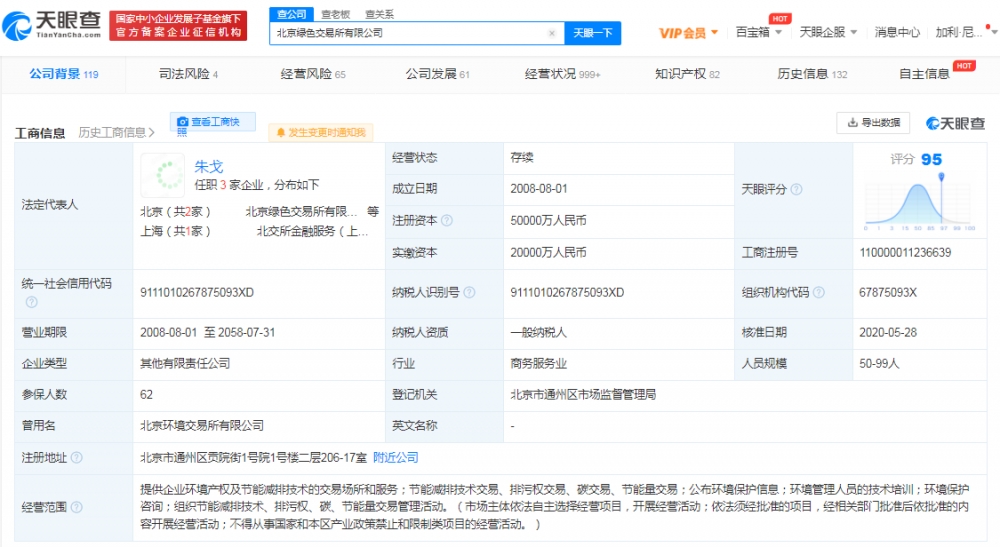Switch to 经营状况 tab
This screenshot has width=1000, height=547.
562,74
